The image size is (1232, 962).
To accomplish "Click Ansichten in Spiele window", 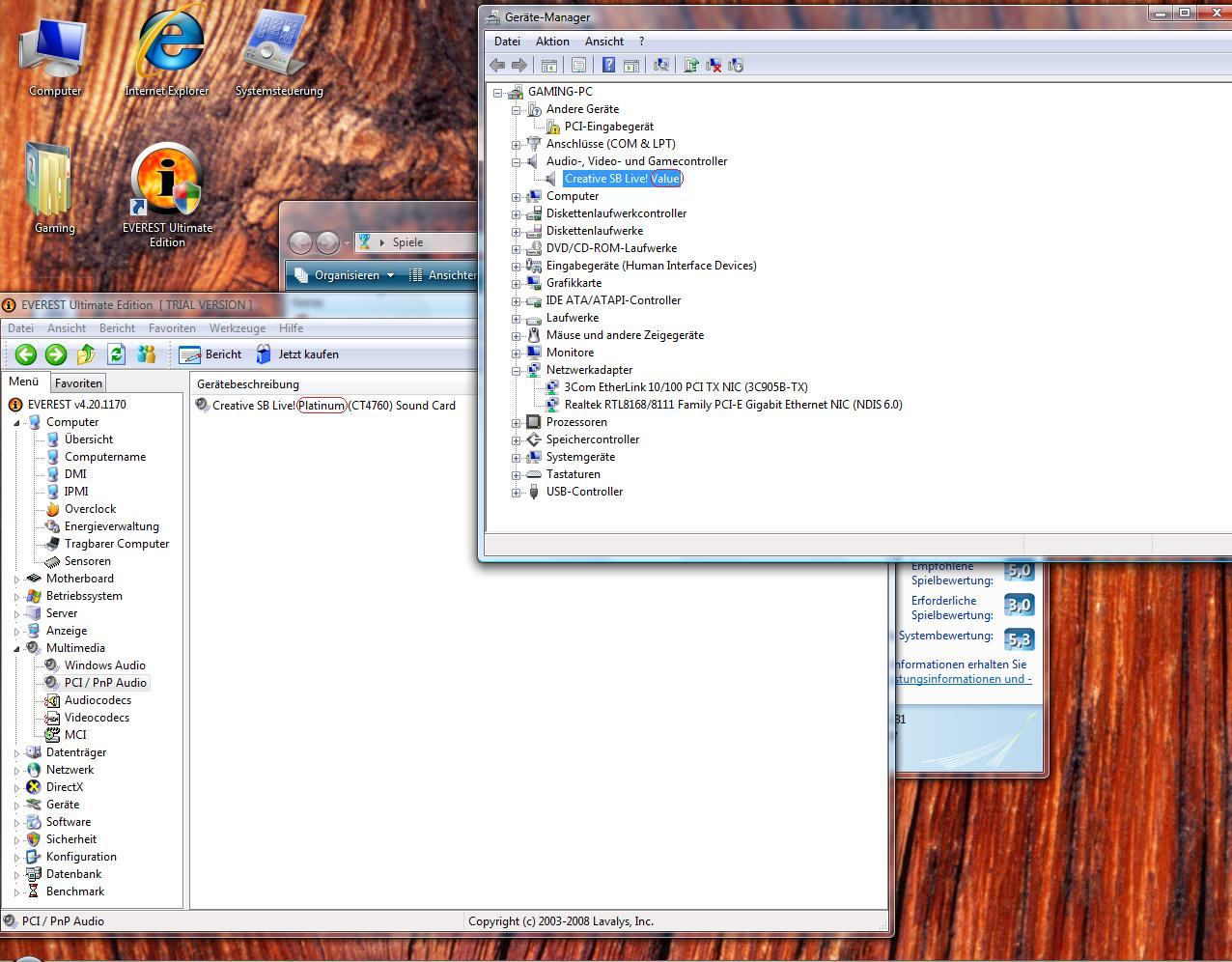I will [x=443, y=275].
